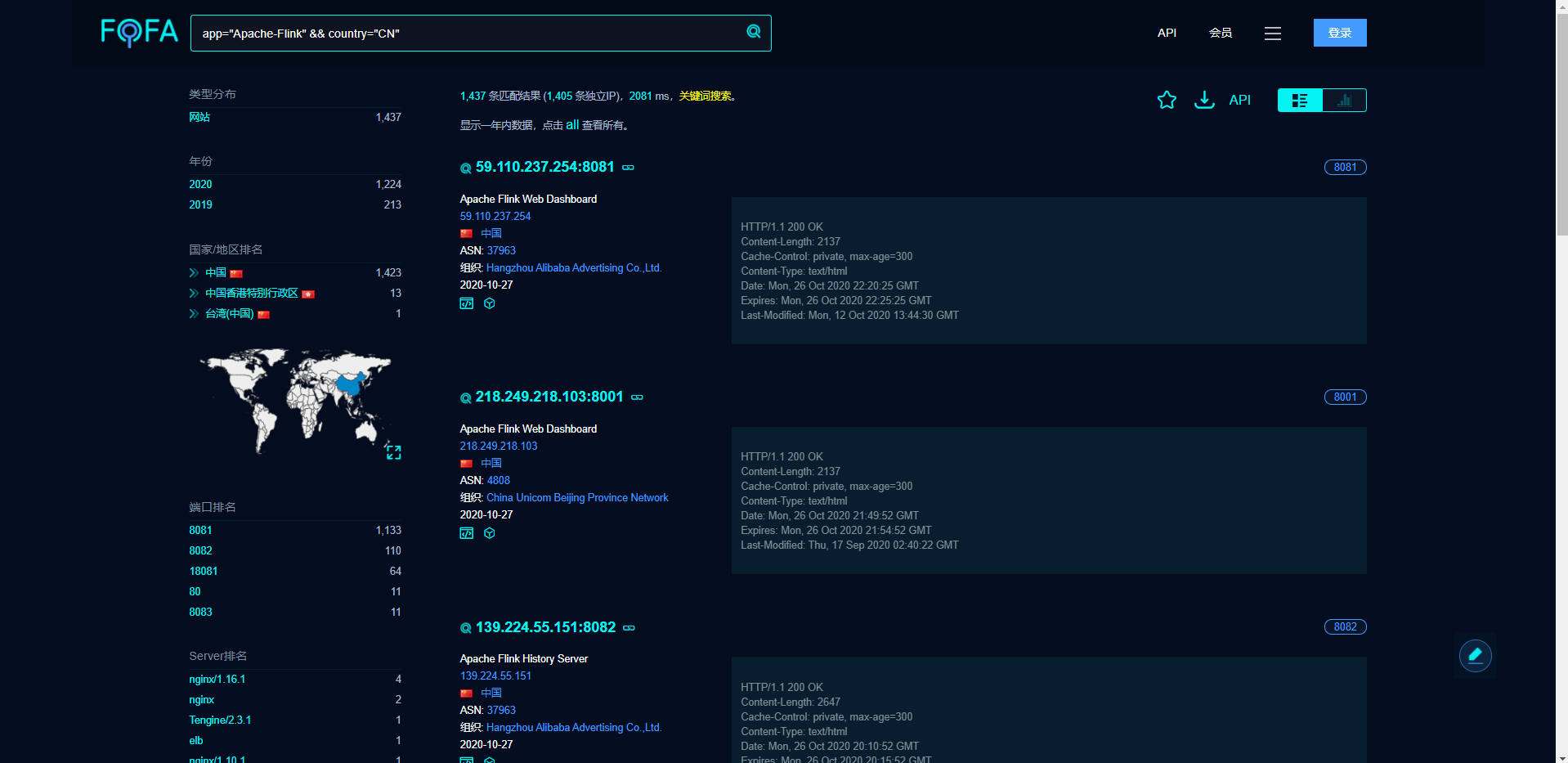Click the search query input field
Viewport: 1568px width, 763px height.
point(466,34)
